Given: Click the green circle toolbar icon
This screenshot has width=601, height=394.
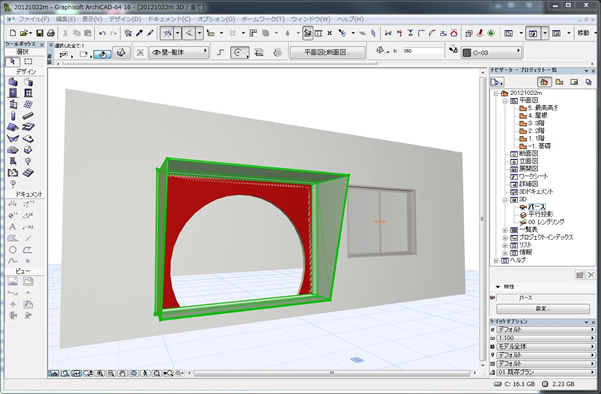Looking at the screenshot, I should click(x=491, y=33).
